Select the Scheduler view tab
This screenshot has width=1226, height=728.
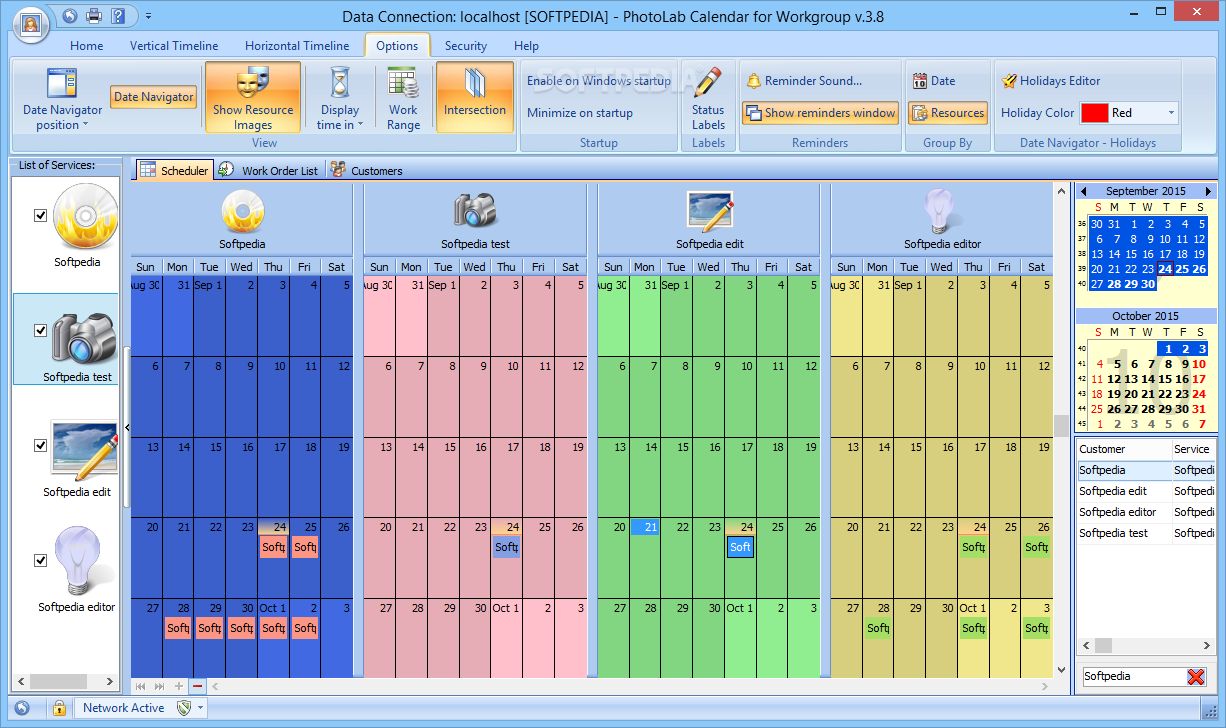(174, 171)
